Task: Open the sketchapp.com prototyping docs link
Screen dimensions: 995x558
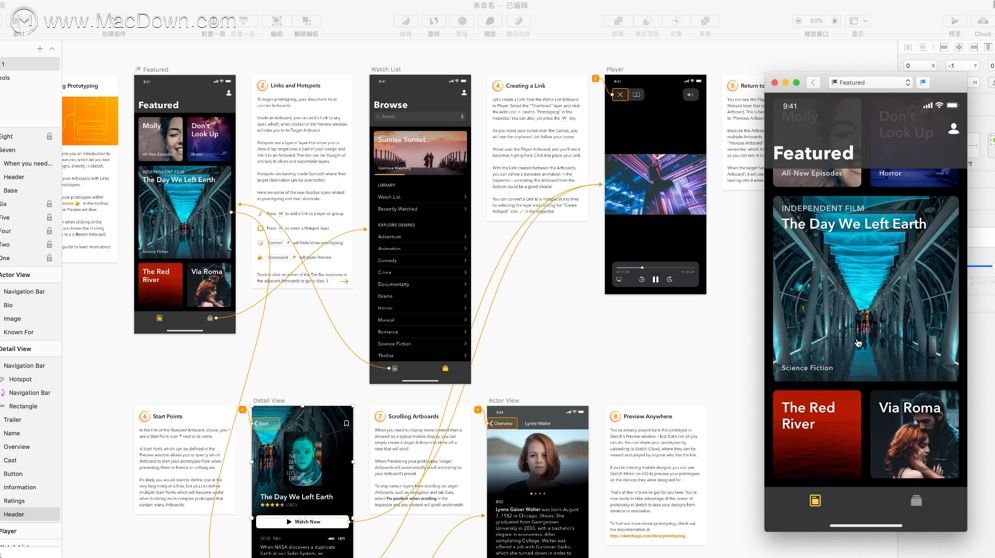Action: [647, 536]
